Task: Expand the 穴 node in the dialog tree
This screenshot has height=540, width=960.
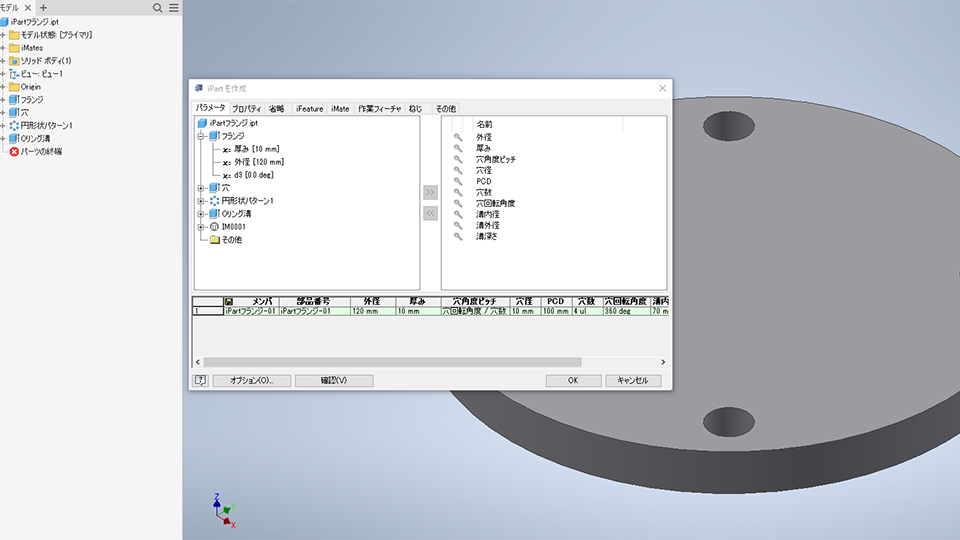Action: [x=201, y=188]
